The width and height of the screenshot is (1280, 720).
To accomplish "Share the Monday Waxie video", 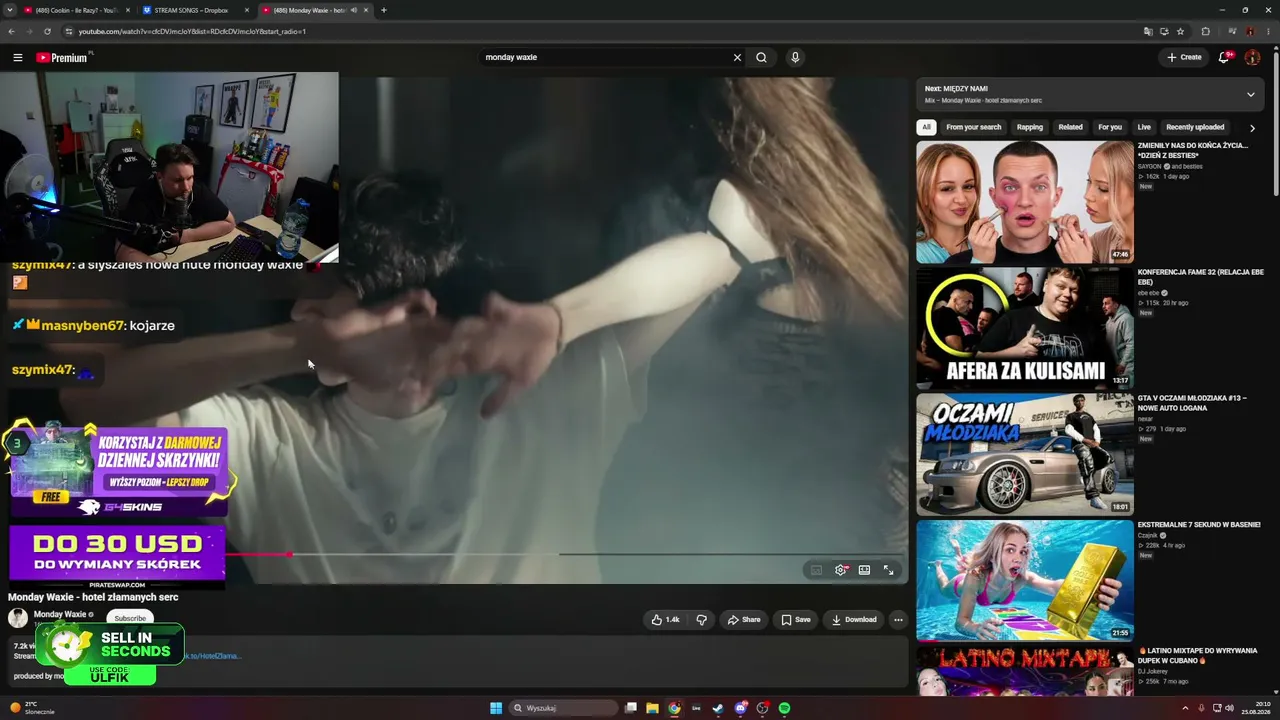I will click(744, 620).
